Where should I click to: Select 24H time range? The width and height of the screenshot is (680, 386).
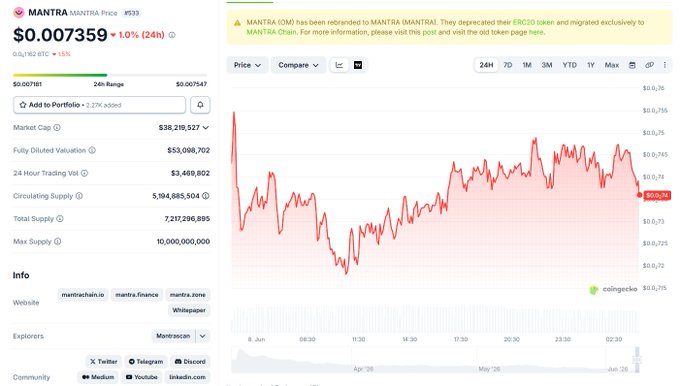(486, 65)
